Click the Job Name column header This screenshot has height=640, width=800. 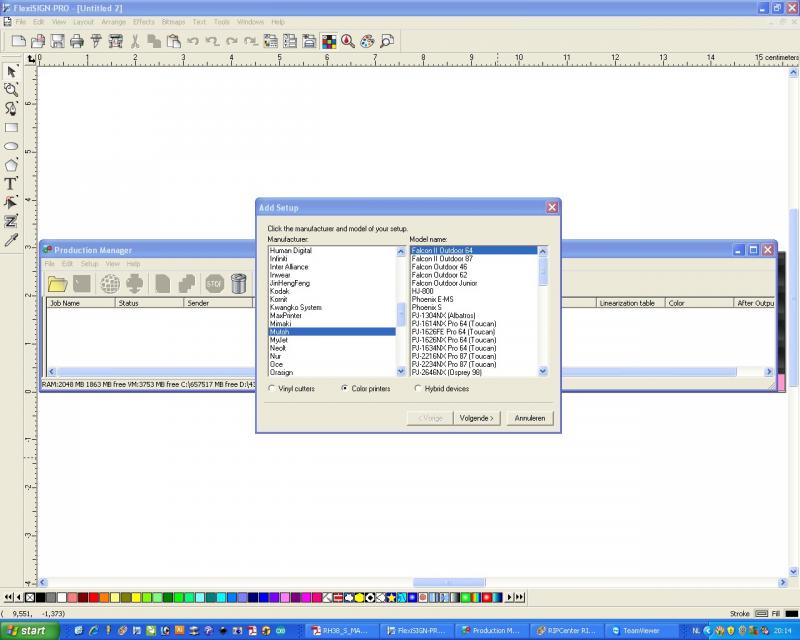click(x=81, y=303)
